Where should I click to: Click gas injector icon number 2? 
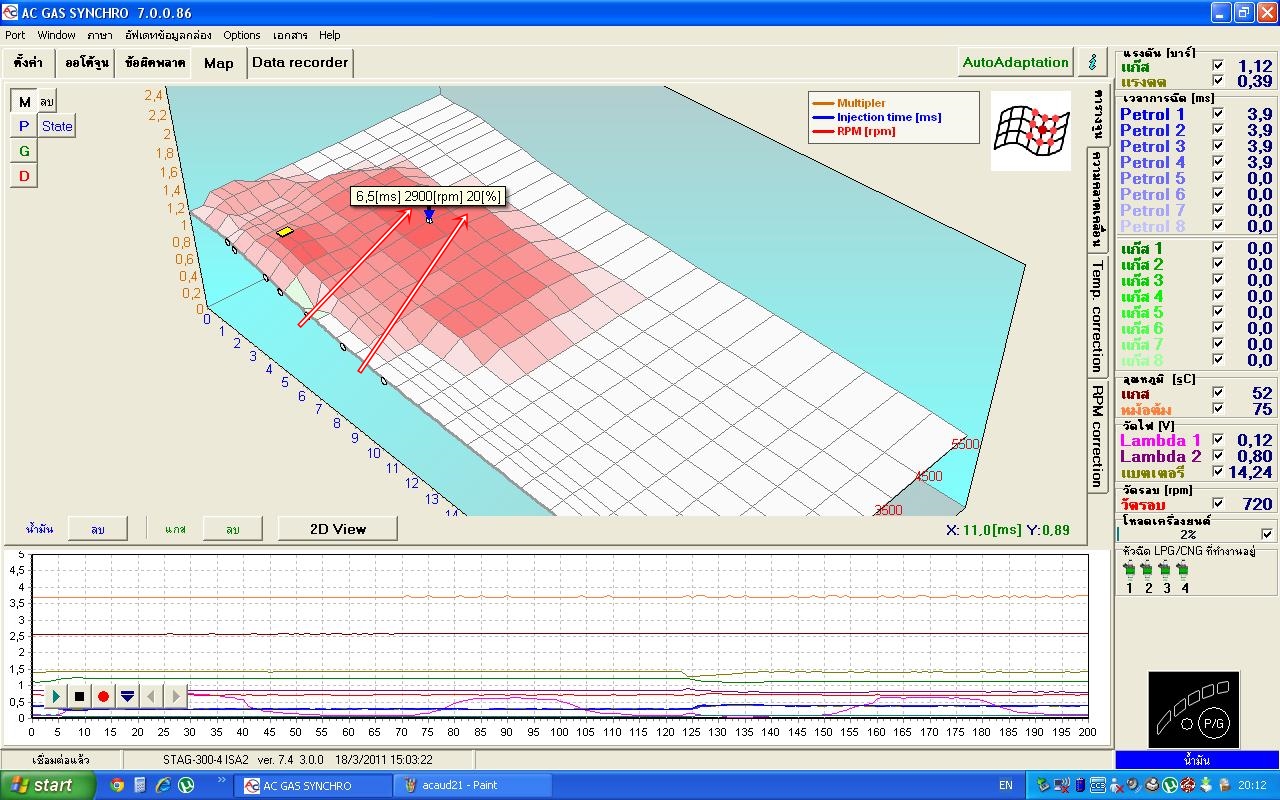(x=1147, y=570)
